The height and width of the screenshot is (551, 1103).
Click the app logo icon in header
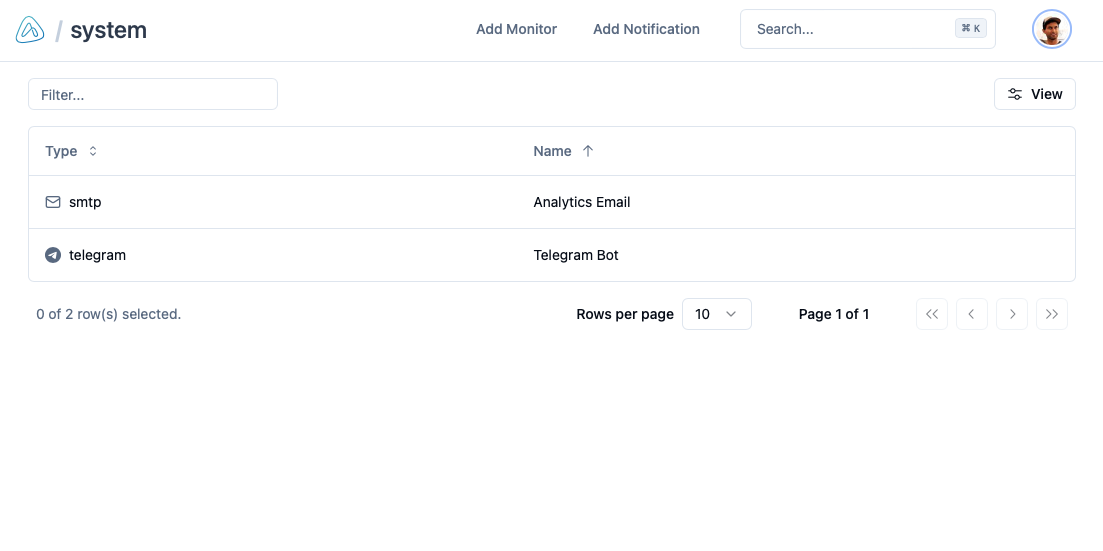(x=30, y=30)
